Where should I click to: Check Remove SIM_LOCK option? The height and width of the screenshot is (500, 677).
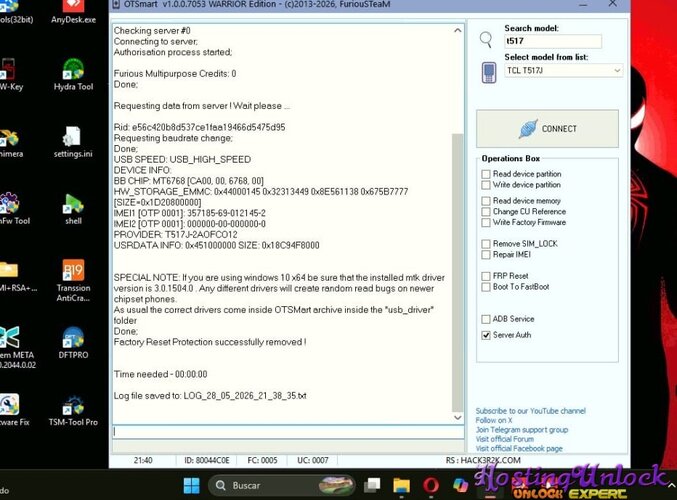[486, 244]
